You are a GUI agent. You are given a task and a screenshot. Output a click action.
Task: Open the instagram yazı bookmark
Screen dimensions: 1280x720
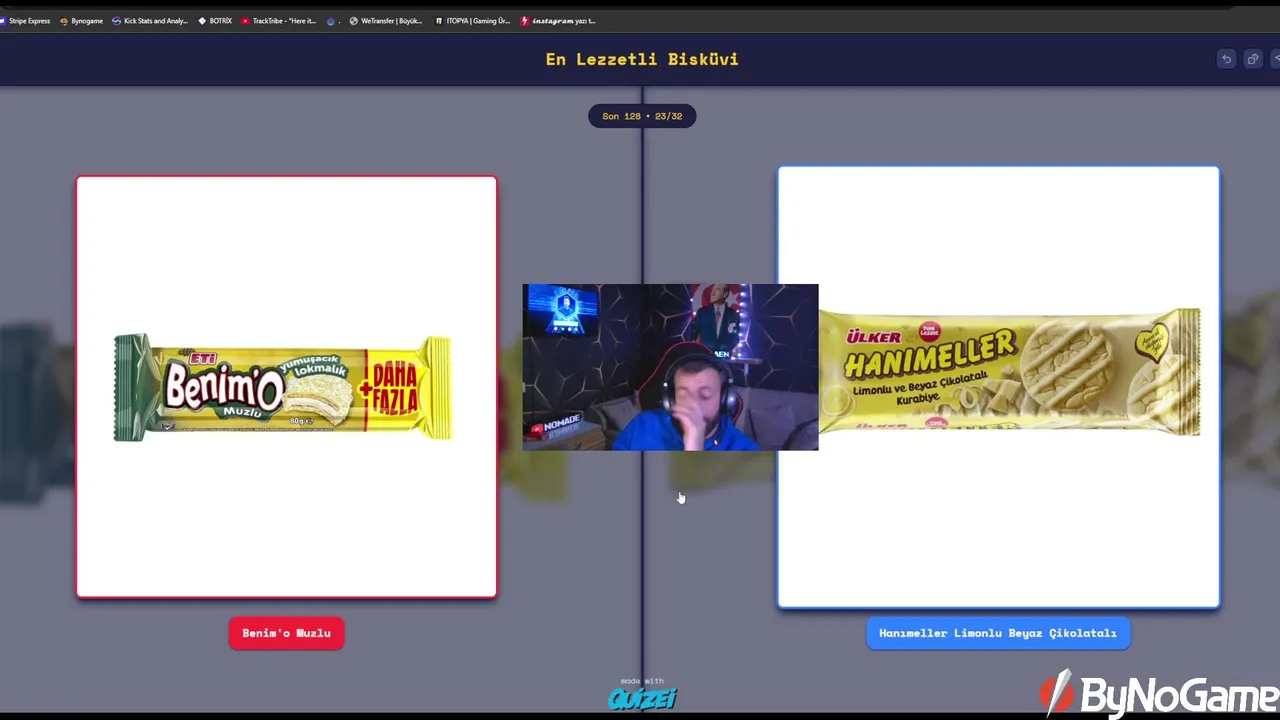click(558, 20)
